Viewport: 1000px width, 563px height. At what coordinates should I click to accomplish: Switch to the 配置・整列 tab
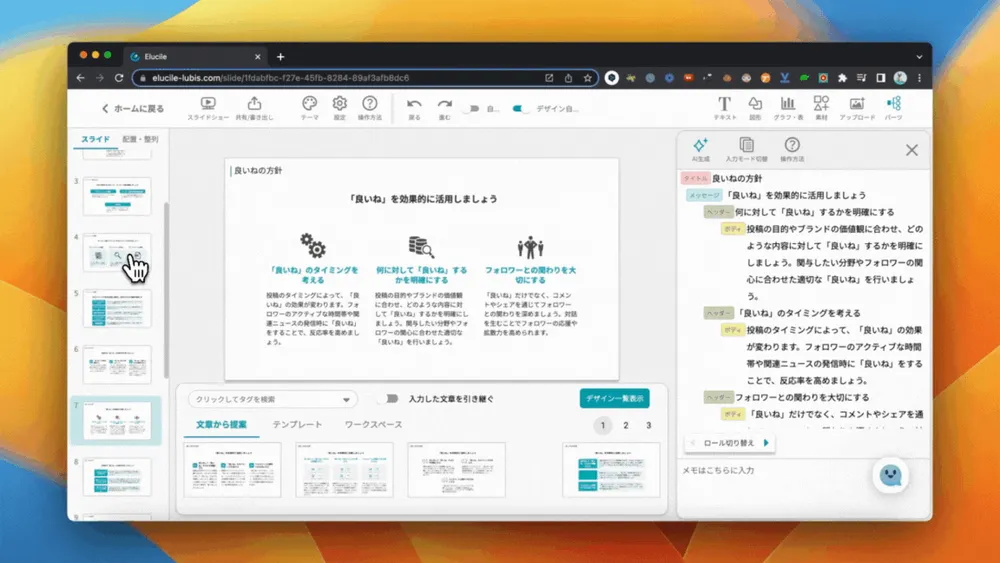coord(140,139)
